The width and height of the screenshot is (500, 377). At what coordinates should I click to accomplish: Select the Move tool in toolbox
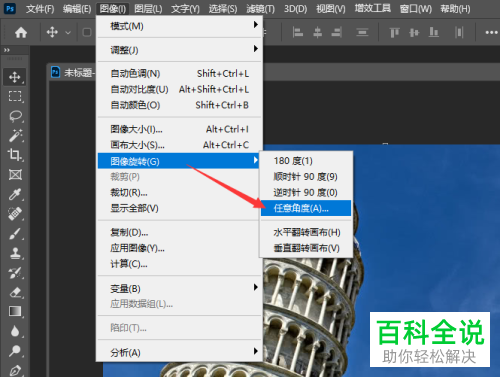(14, 77)
